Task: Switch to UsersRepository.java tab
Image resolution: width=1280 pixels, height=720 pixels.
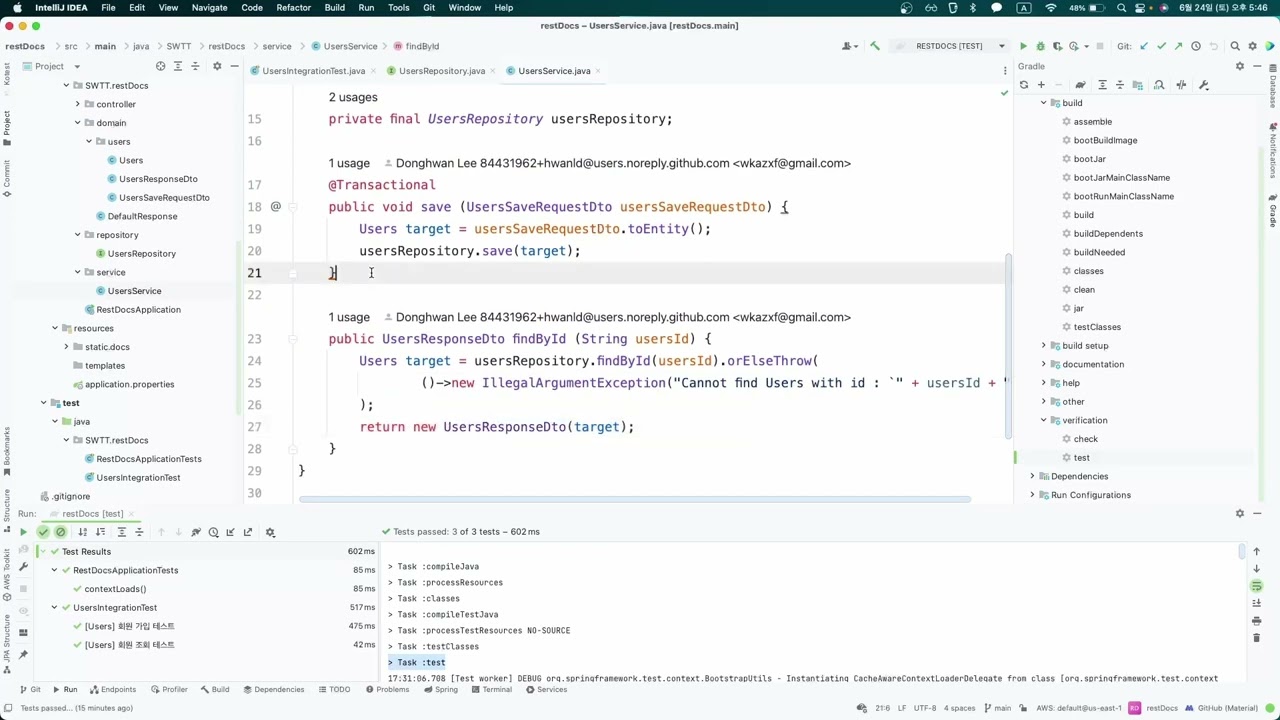Action: click(441, 71)
